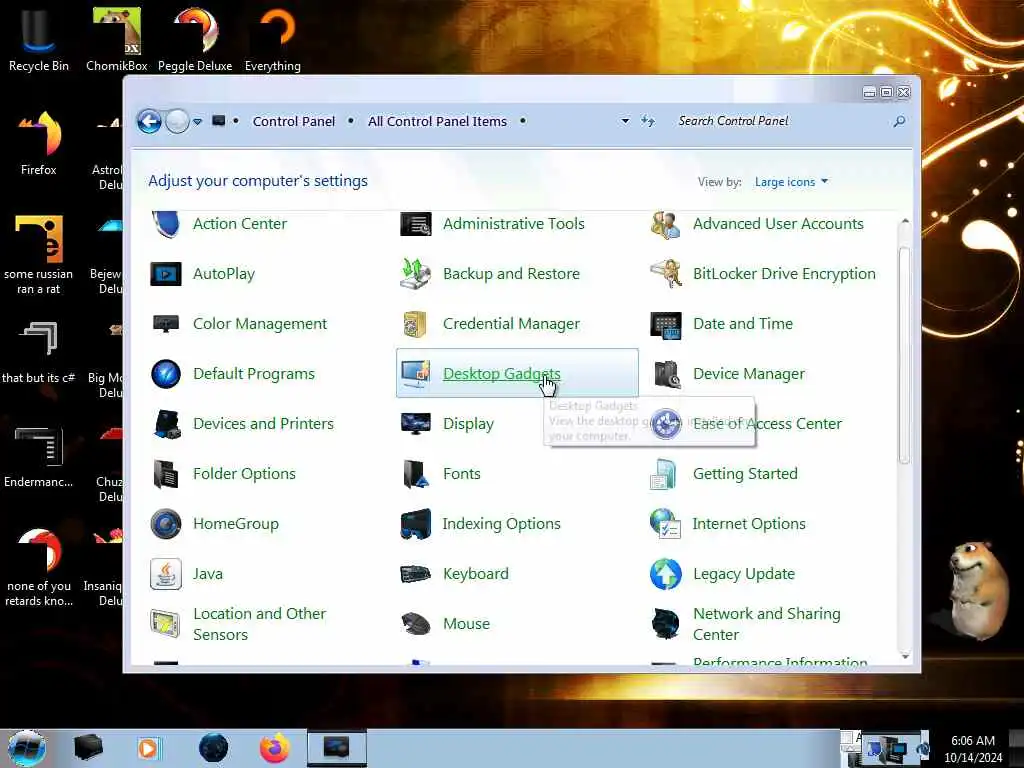Select the ChomikBox desktop icon
1024x768 pixels.
pos(117,39)
